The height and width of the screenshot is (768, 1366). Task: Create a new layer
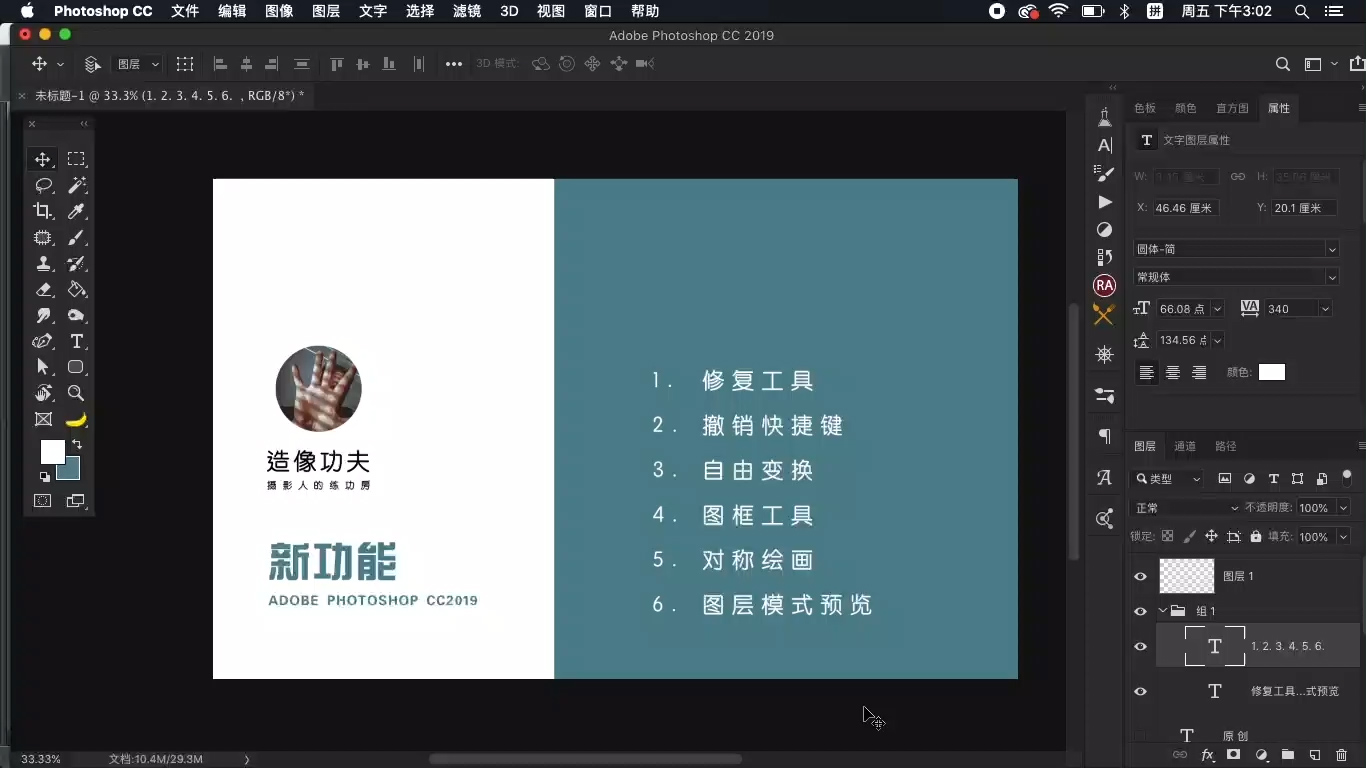coord(1315,755)
